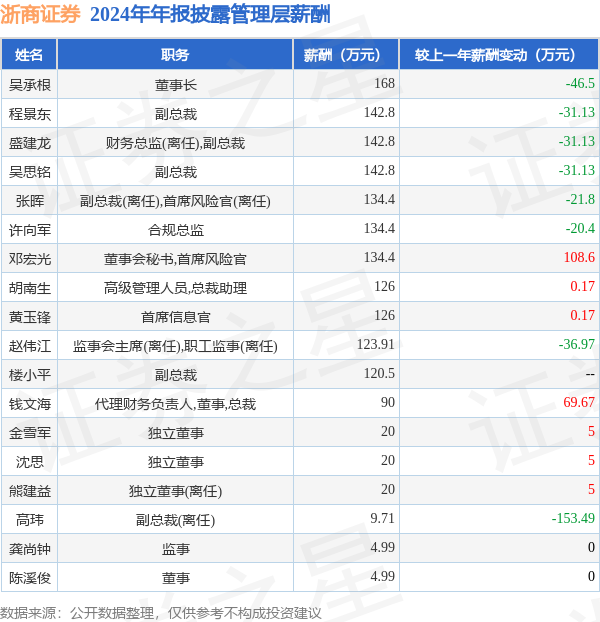Click 董事会秘书,首席风险官 position cell
Screen dimensions: 600x622
pyautogui.click(x=175, y=259)
